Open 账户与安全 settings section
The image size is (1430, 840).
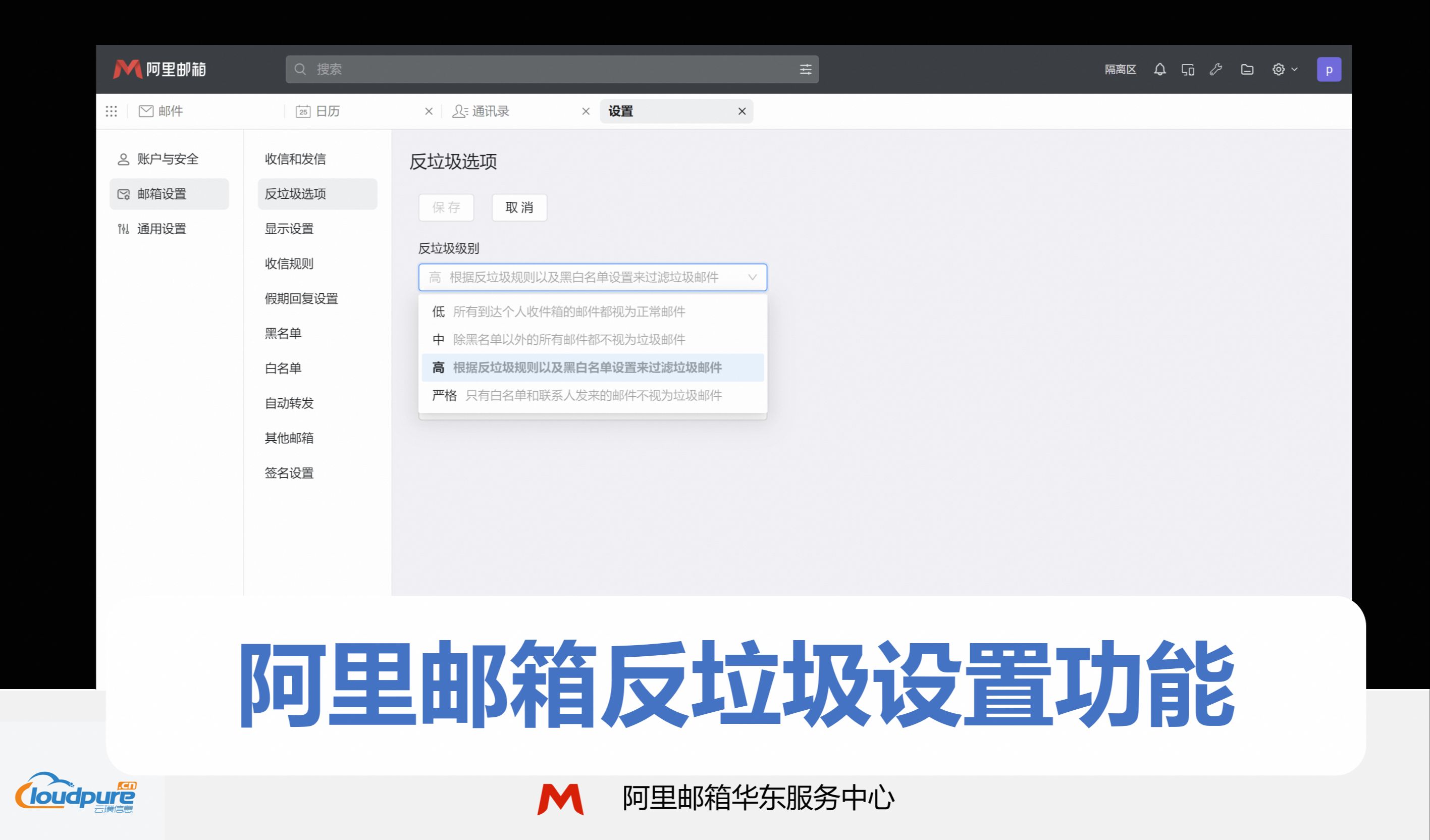(x=169, y=160)
